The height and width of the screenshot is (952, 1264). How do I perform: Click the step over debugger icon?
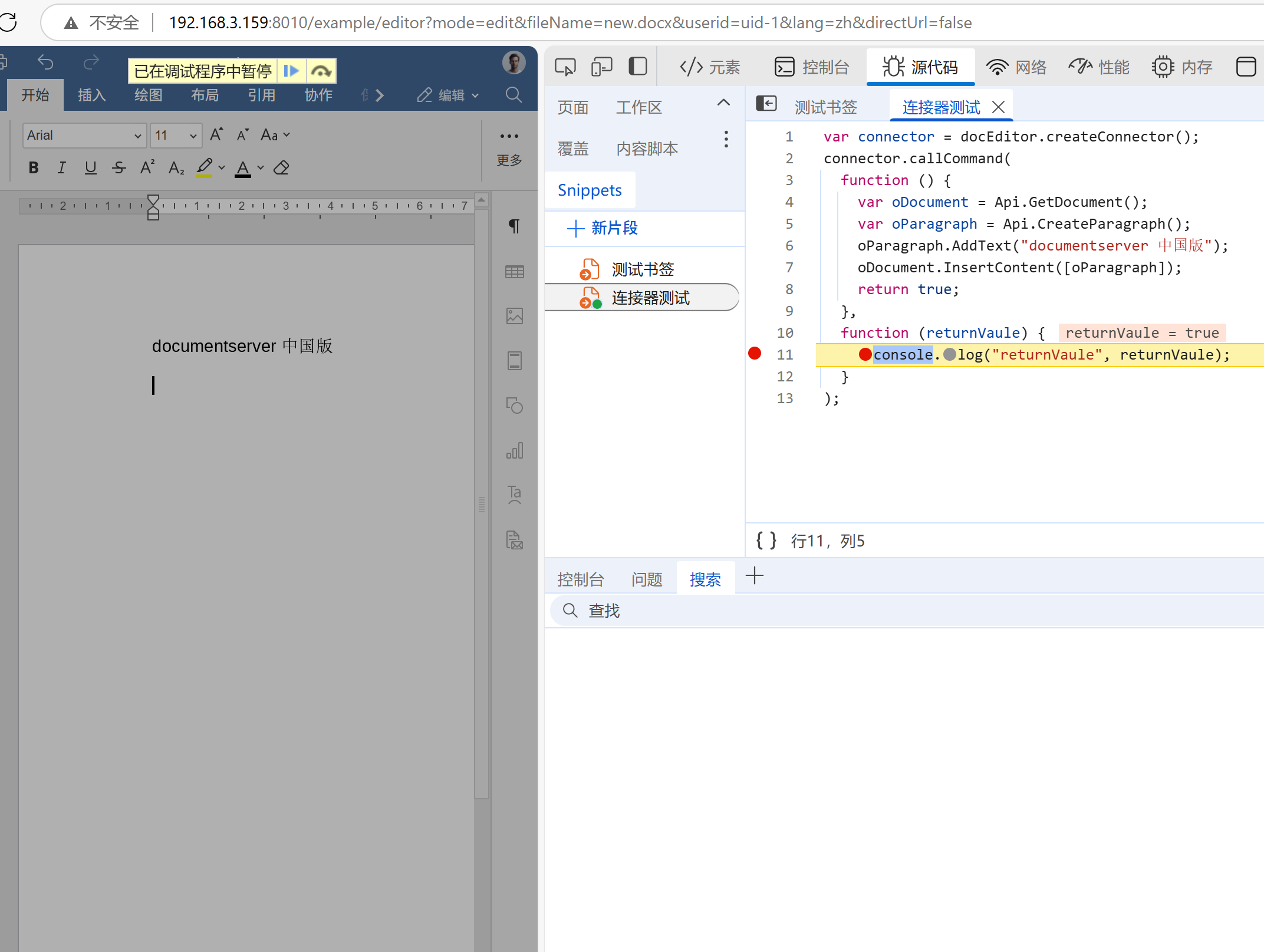pyautogui.click(x=321, y=71)
